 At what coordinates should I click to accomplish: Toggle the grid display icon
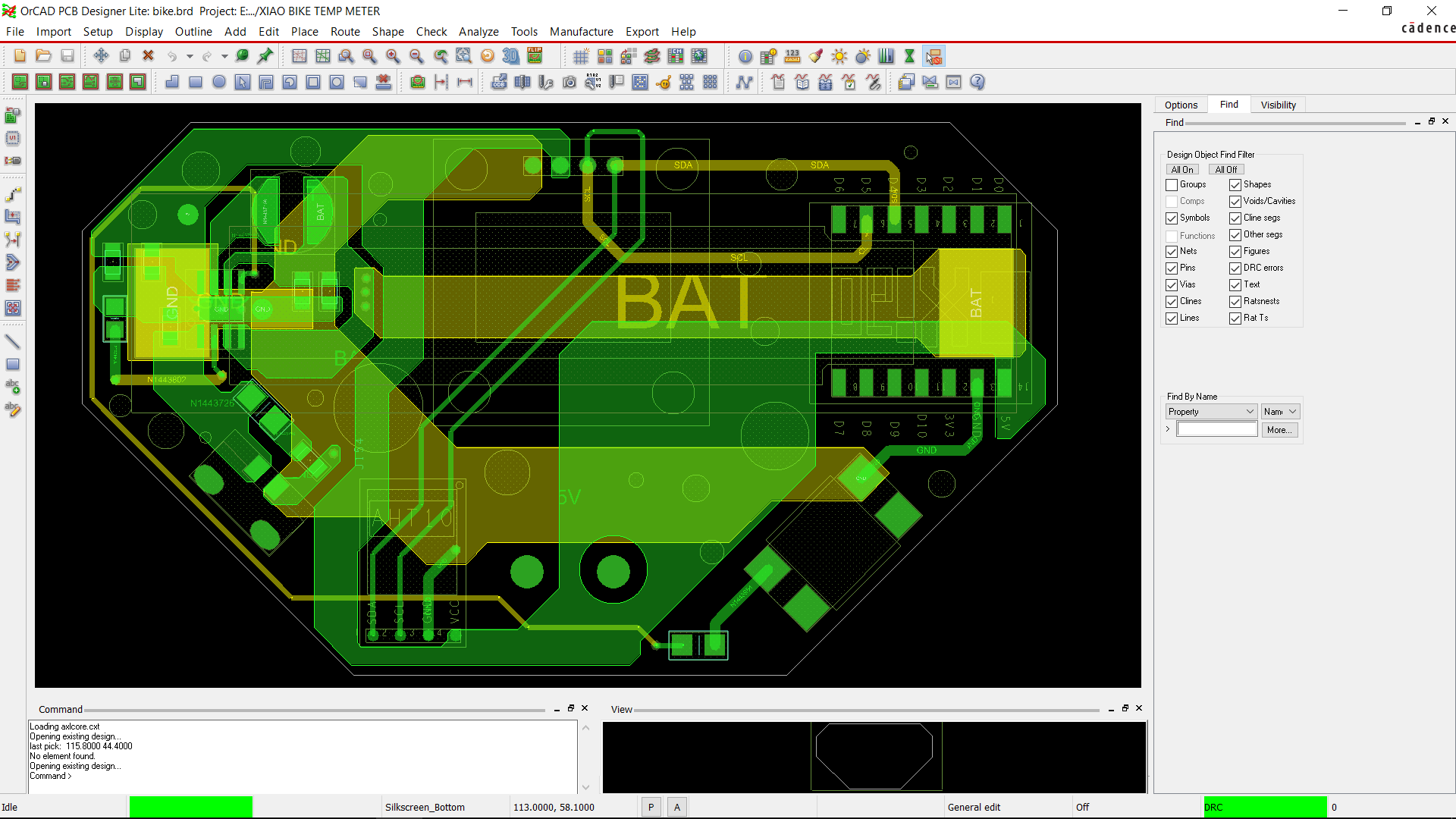tap(581, 55)
